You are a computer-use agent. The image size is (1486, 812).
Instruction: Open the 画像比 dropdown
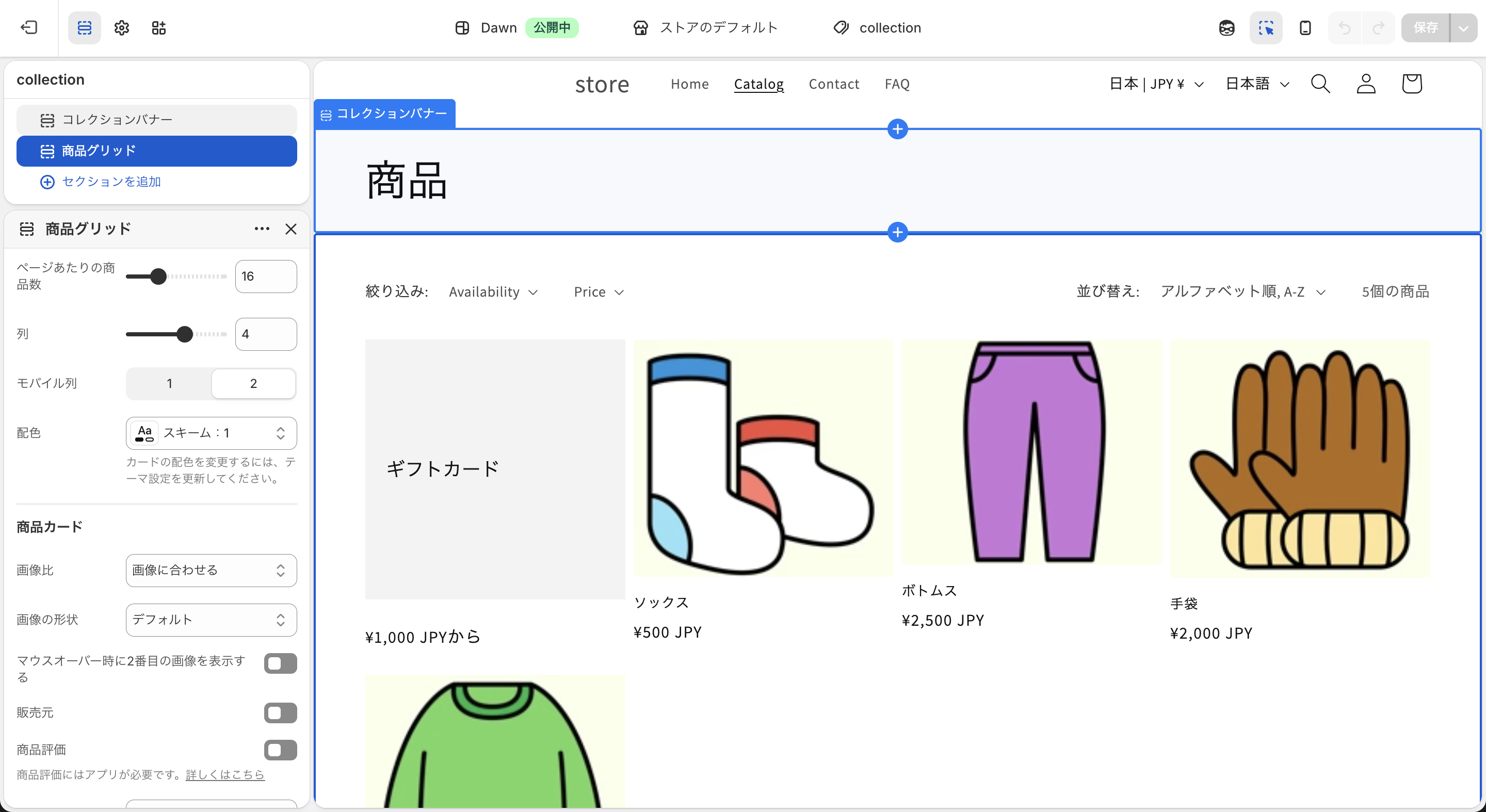211,571
